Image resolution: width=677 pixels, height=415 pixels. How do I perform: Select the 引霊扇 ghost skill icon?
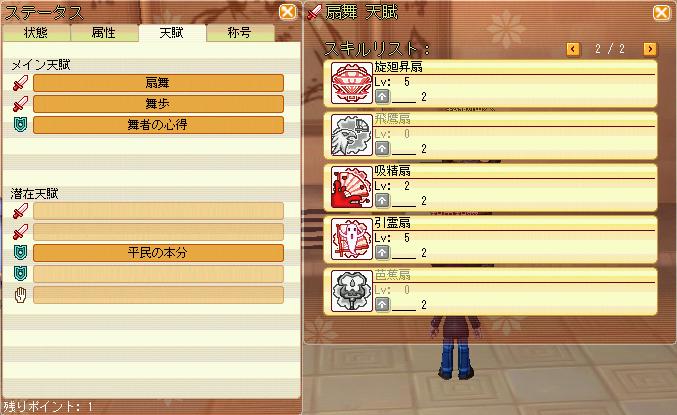coord(351,239)
